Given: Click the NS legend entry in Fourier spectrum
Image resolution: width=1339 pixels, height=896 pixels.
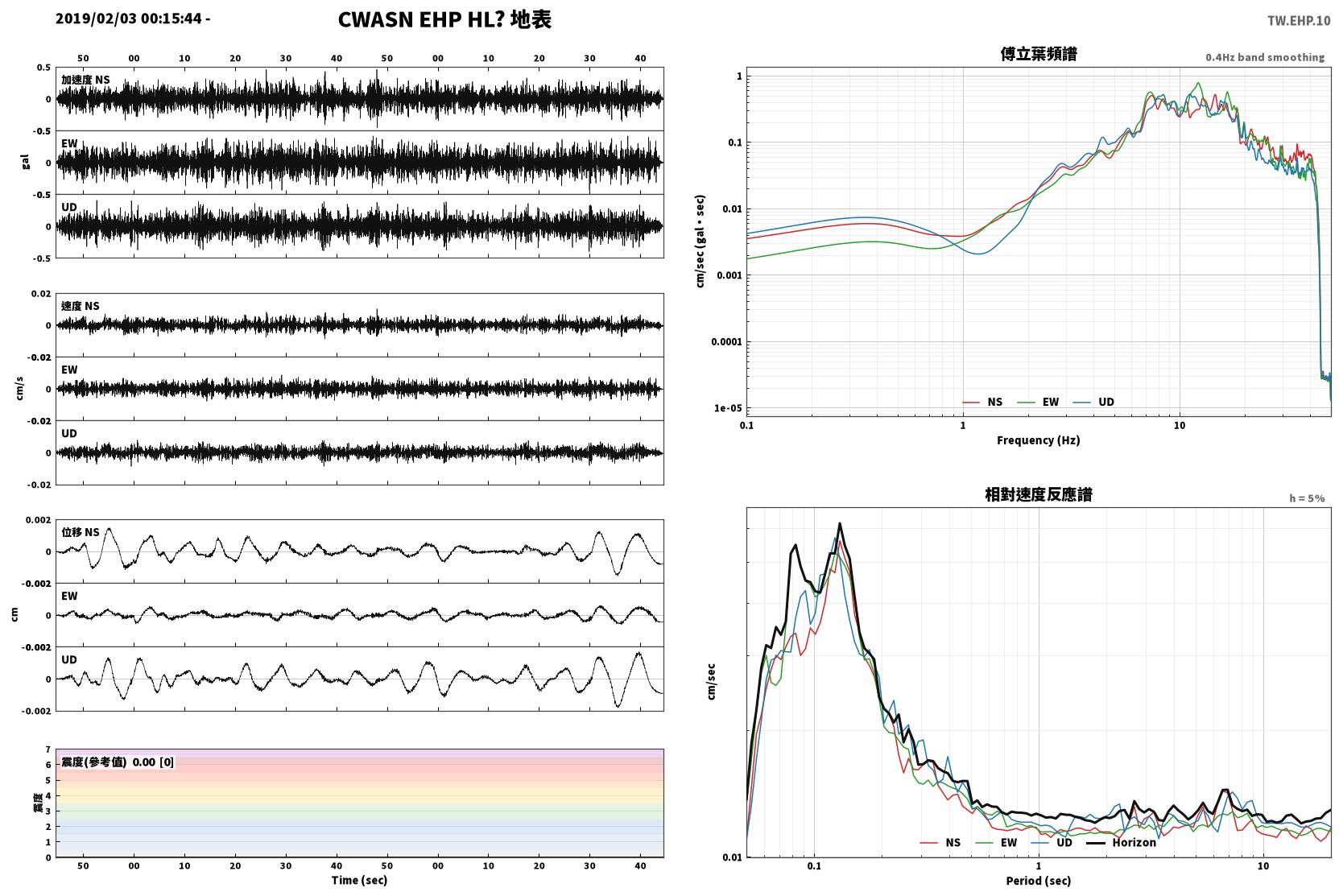Looking at the screenshot, I should (982, 402).
